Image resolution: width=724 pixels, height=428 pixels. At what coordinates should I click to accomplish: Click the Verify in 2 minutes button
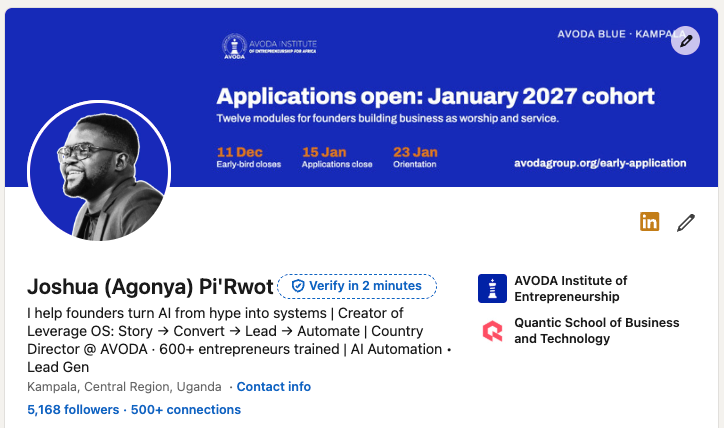357,286
